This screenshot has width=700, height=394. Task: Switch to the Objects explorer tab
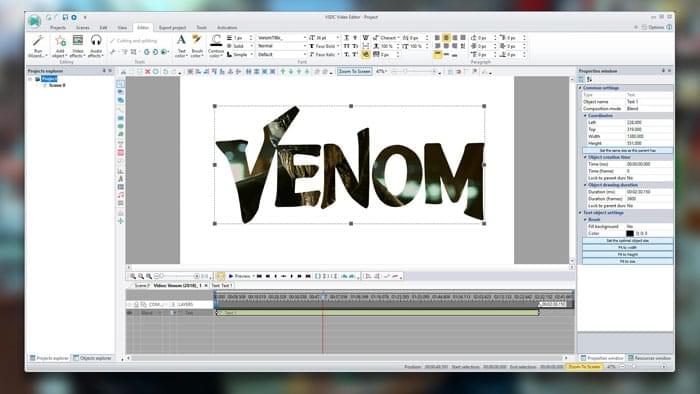point(92,358)
